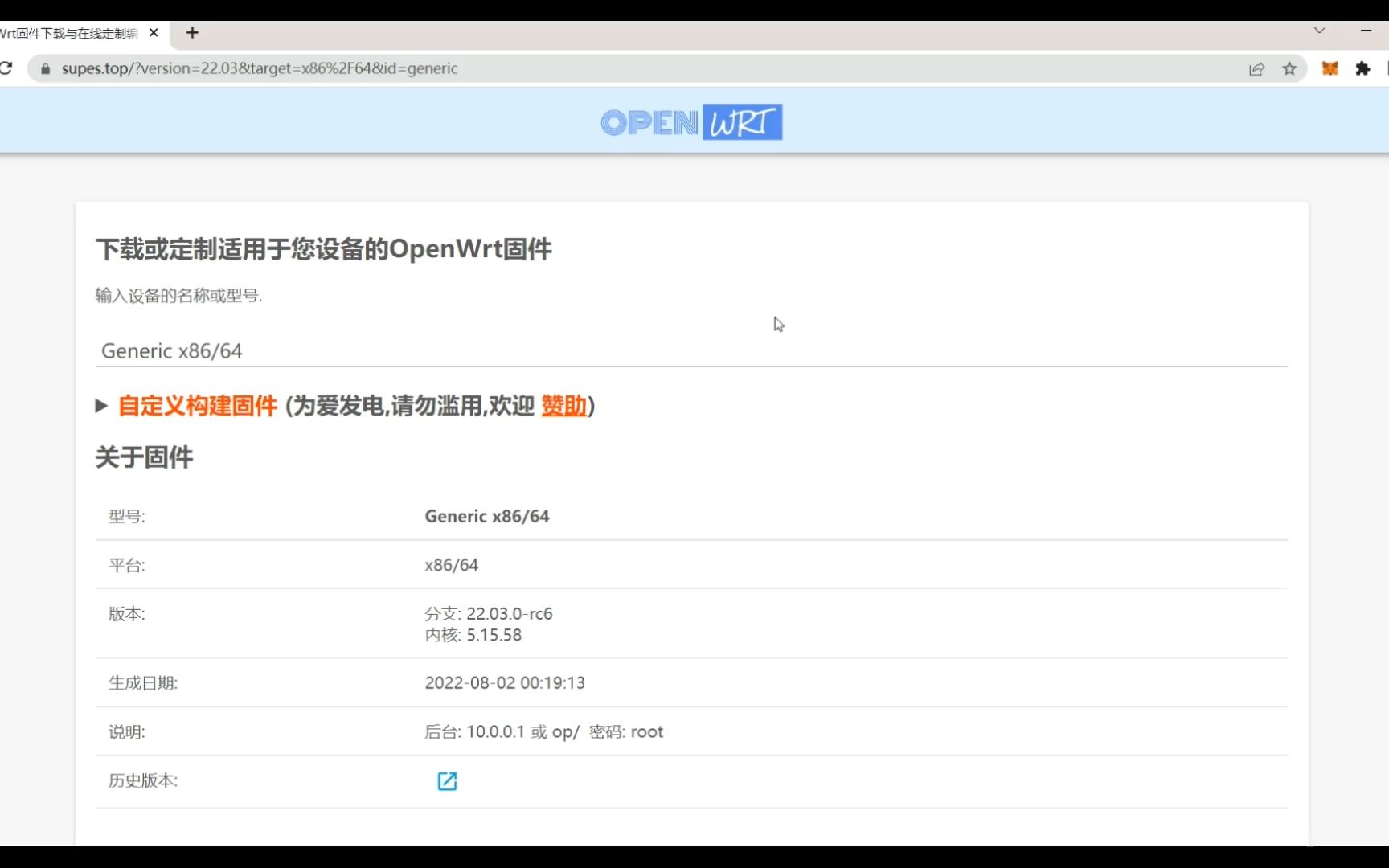Click the OpenWrt logo in the header

click(691, 122)
